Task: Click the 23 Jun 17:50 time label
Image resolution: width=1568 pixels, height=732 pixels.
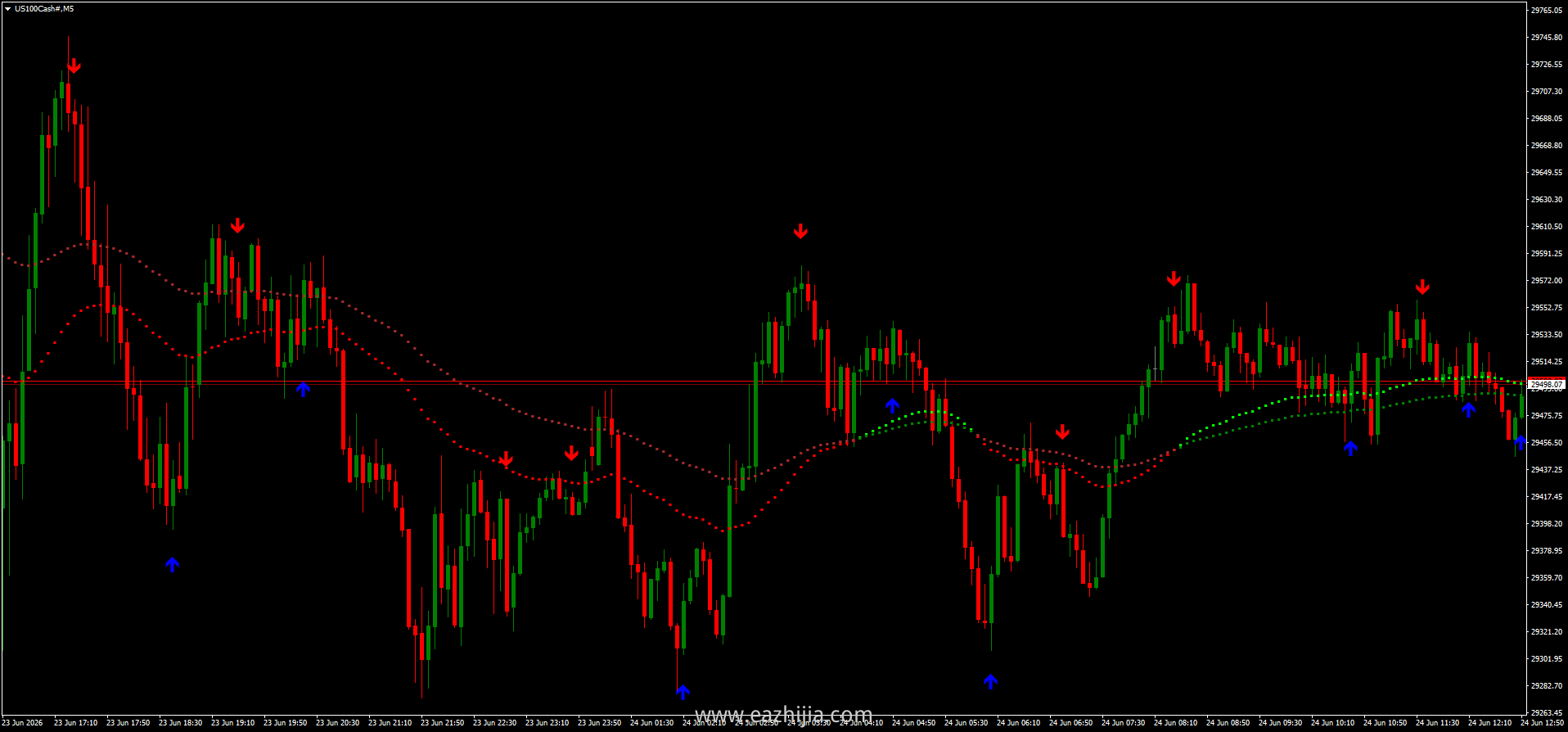Action: pos(128,722)
